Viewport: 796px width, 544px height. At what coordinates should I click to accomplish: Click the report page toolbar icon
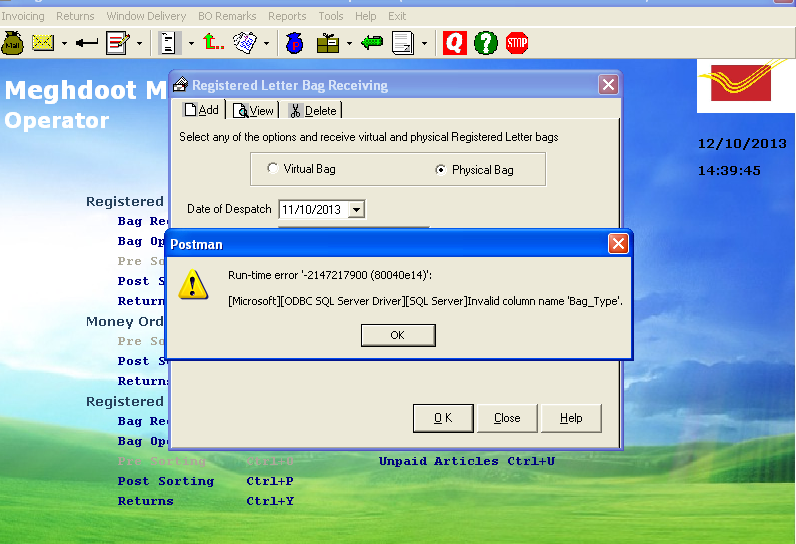403,43
